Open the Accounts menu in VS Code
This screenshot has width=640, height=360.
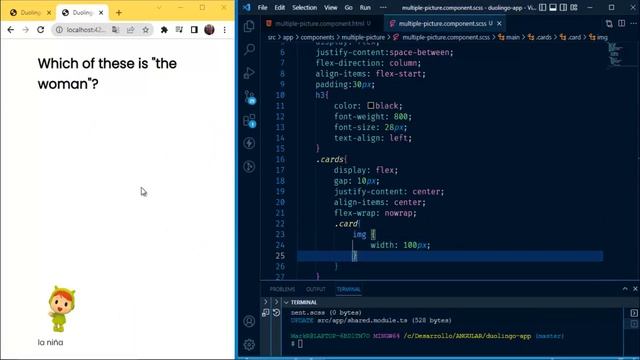(x=249, y=321)
